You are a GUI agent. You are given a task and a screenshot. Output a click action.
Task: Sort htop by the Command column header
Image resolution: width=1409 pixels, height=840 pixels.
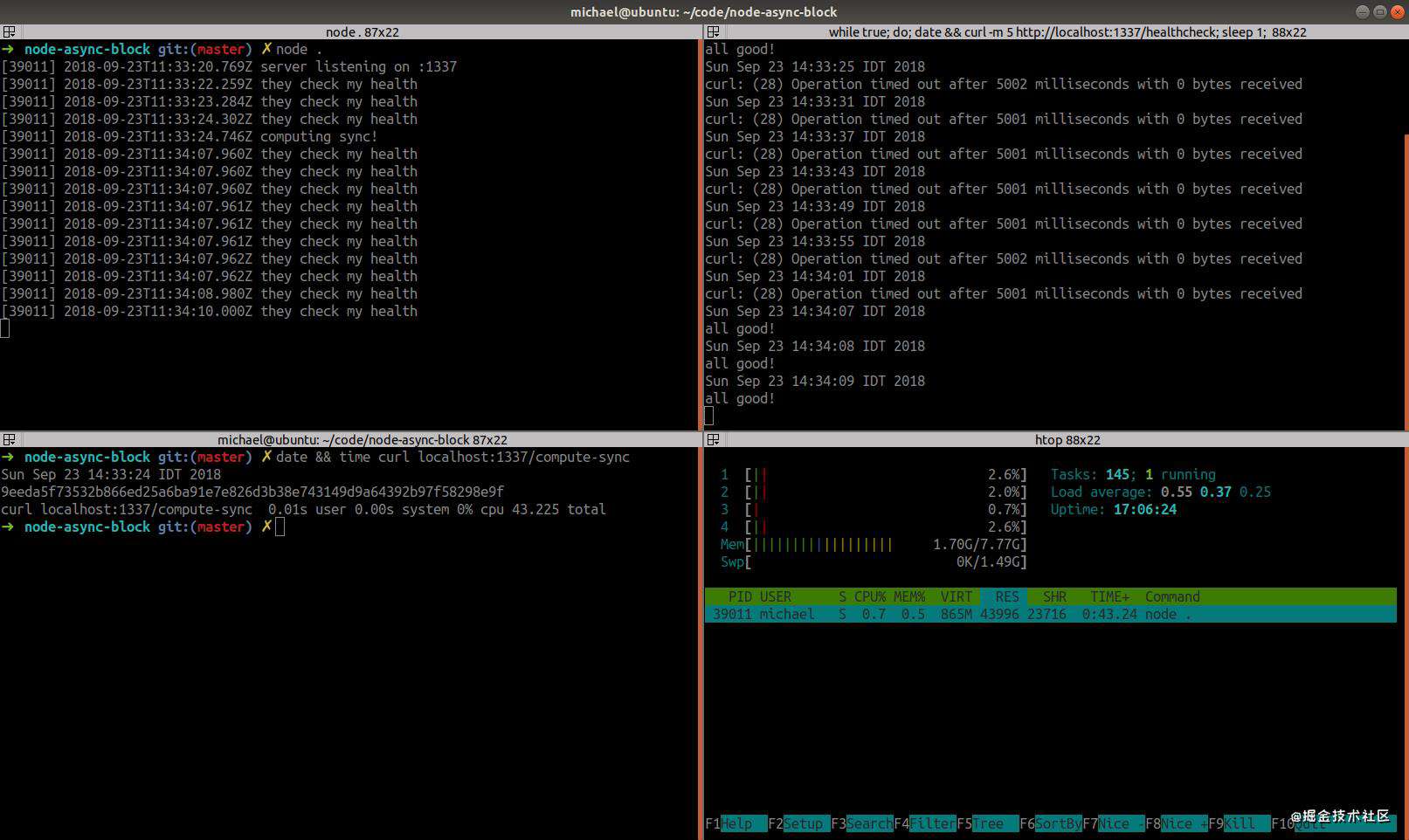coord(1172,596)
